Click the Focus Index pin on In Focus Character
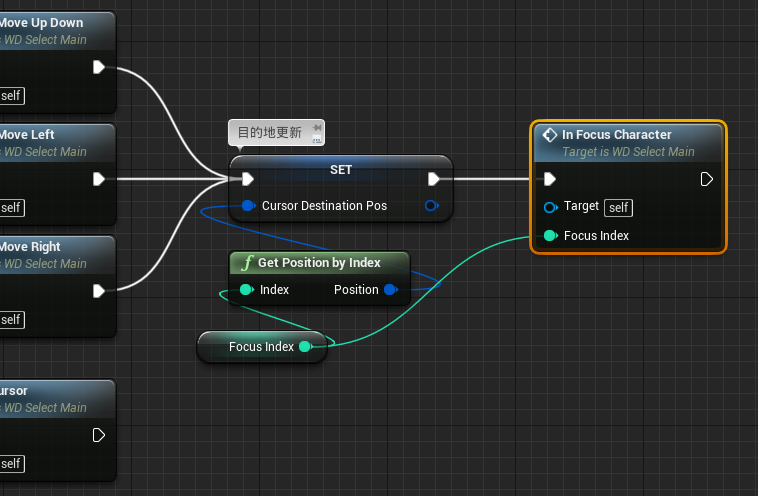 coord(551,235)
